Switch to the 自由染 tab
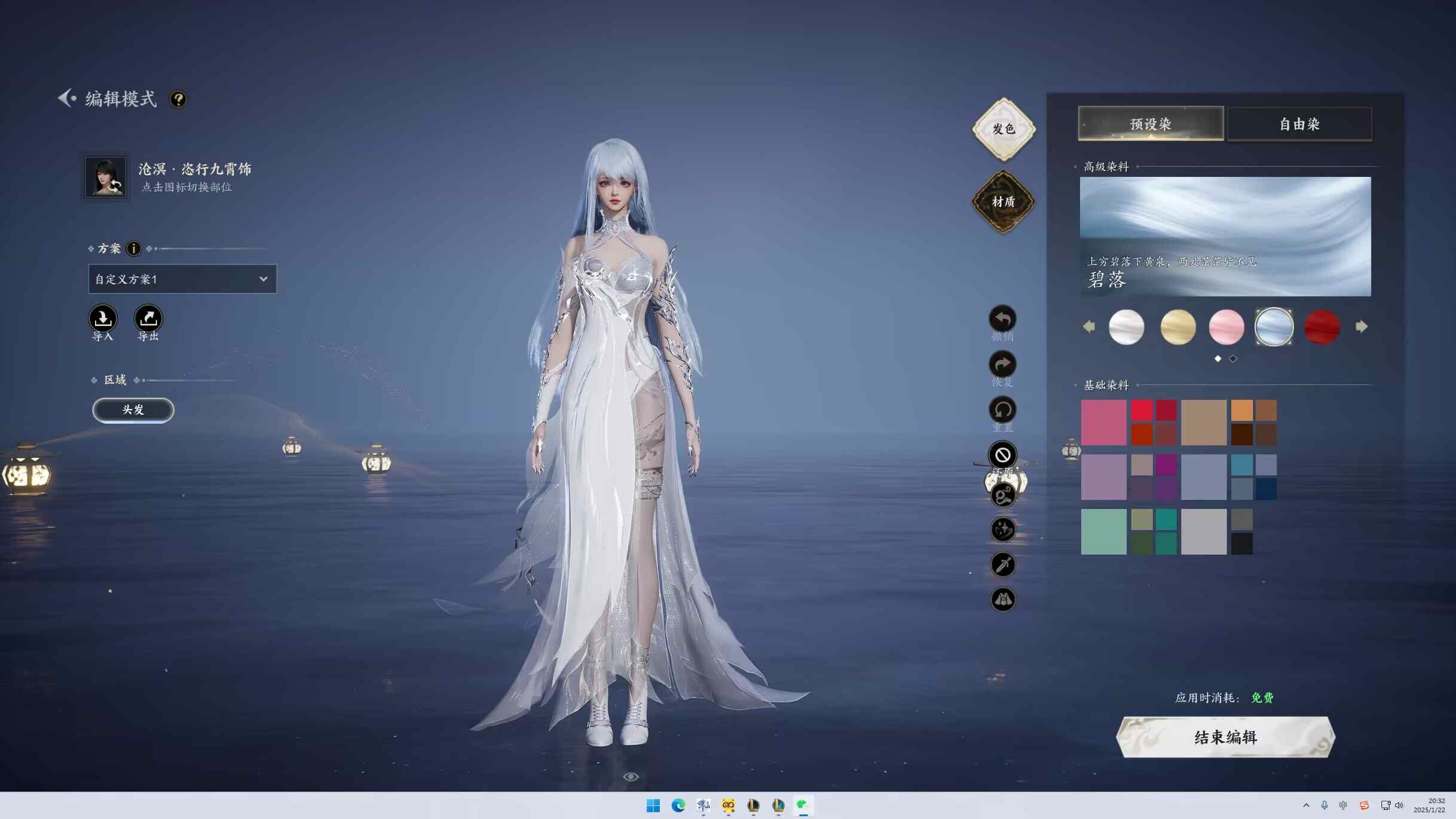This screenshot has width=1456, height=819. (x=1299, y=124)
